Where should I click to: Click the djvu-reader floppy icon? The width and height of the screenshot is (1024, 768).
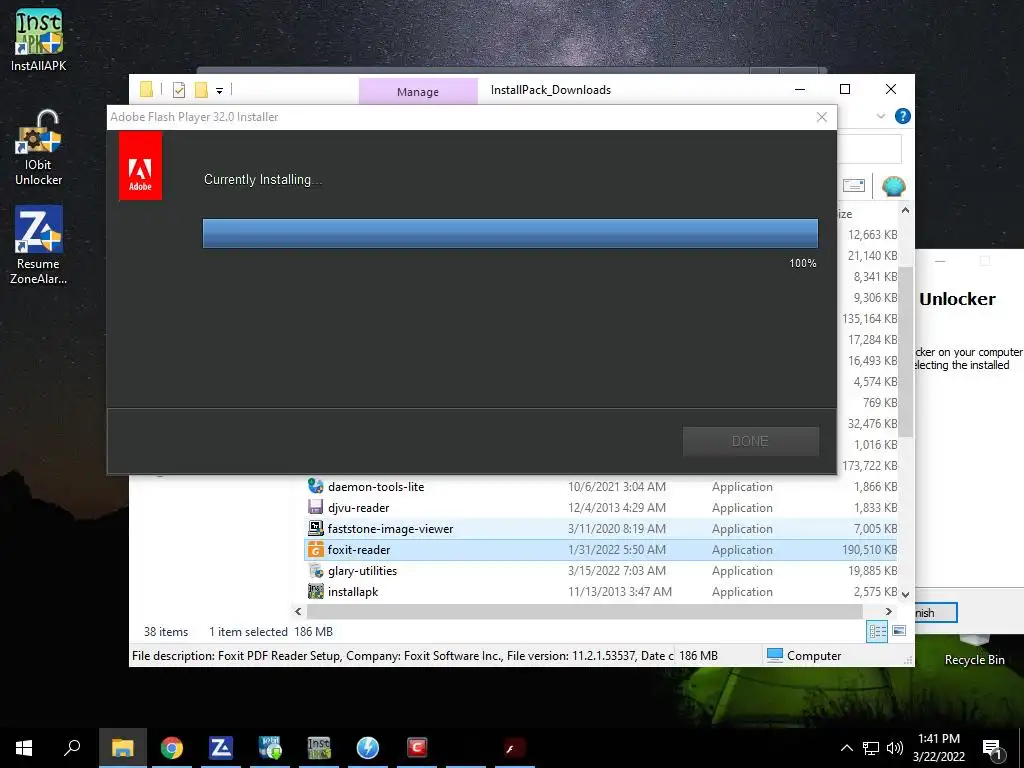click(315, 507)
